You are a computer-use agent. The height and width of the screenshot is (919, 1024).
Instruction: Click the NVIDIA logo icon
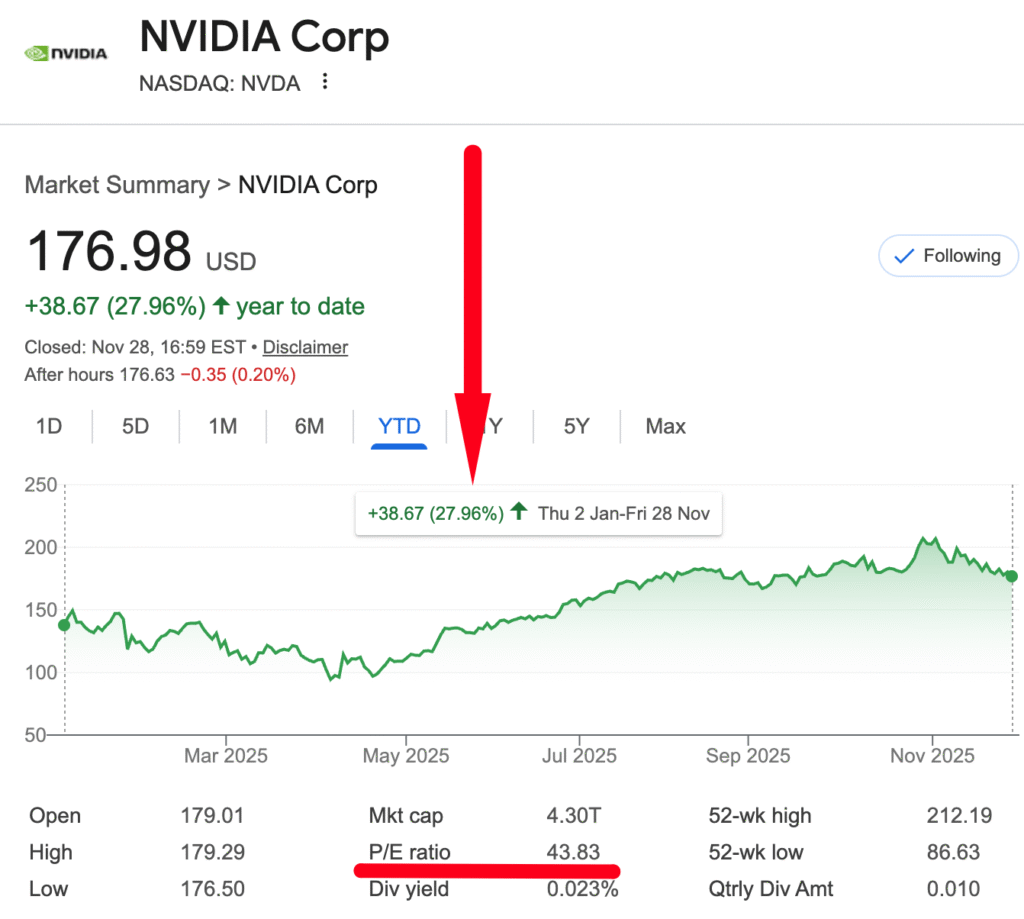click(65, 52)
